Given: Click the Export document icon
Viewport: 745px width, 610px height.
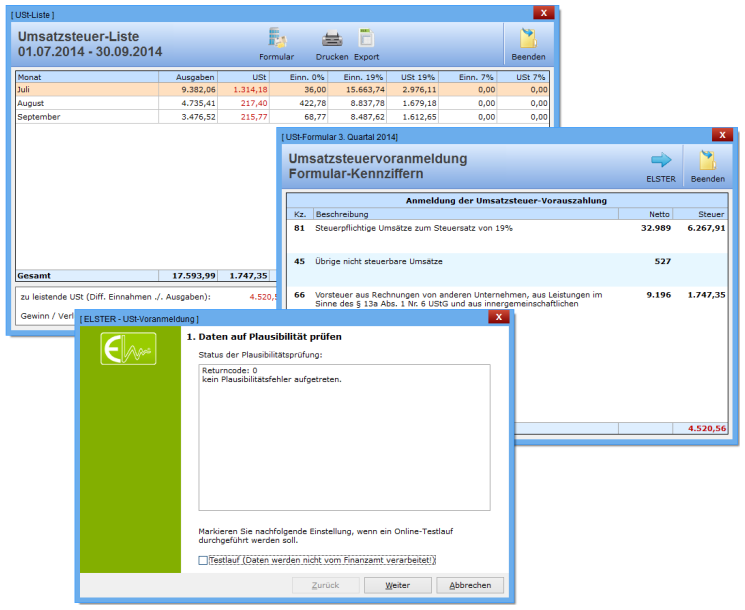Looking at the screenshot, I should (x=366, y=39).
